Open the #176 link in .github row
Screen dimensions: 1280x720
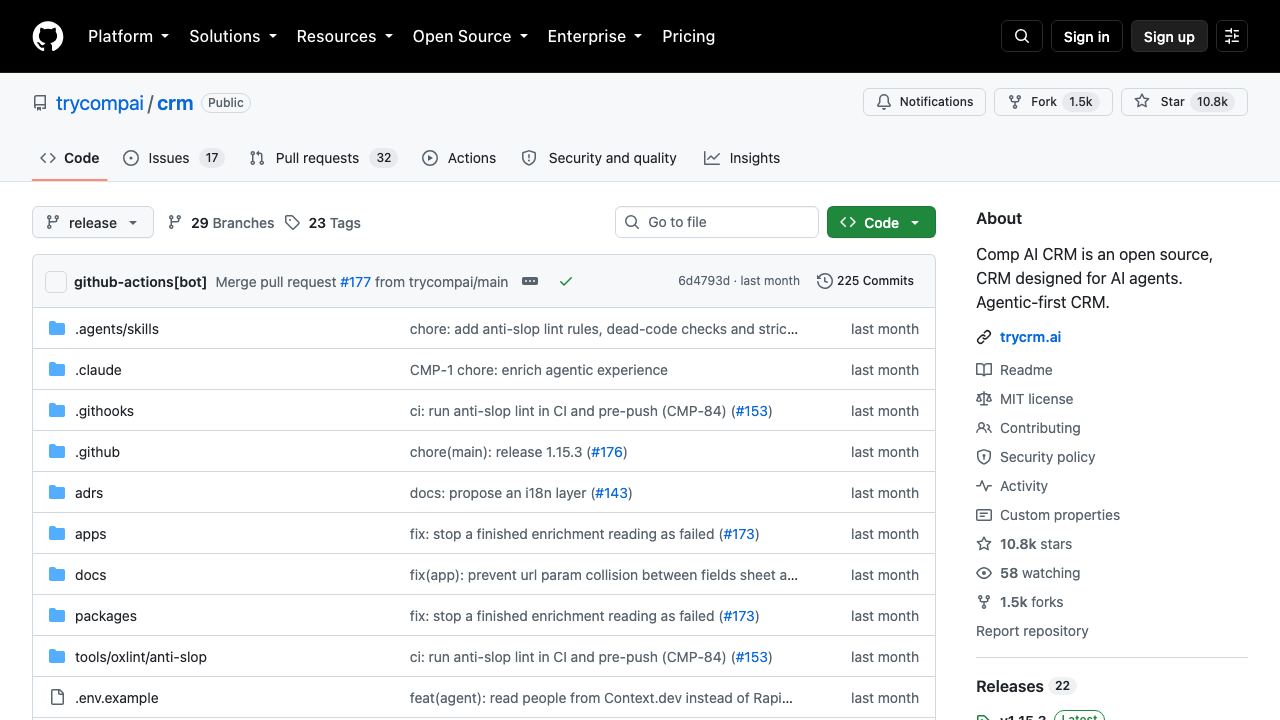pos(607,452)
